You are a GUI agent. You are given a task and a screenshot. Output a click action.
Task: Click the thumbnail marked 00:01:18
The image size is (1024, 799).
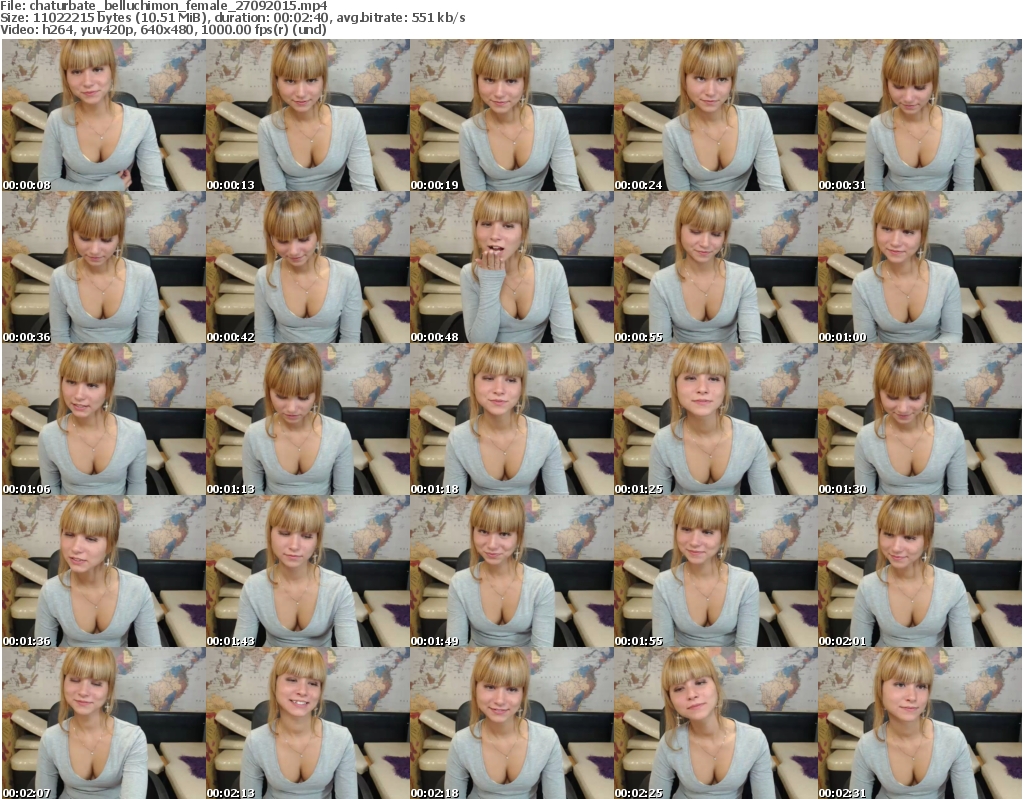tap(512, 419)
